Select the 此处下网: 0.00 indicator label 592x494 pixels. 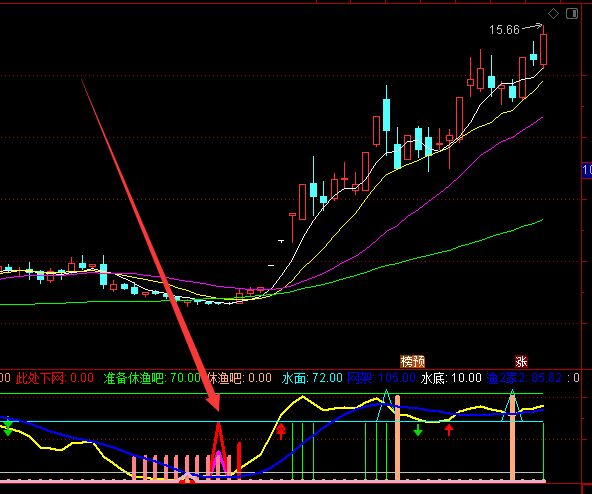point(54,378)
